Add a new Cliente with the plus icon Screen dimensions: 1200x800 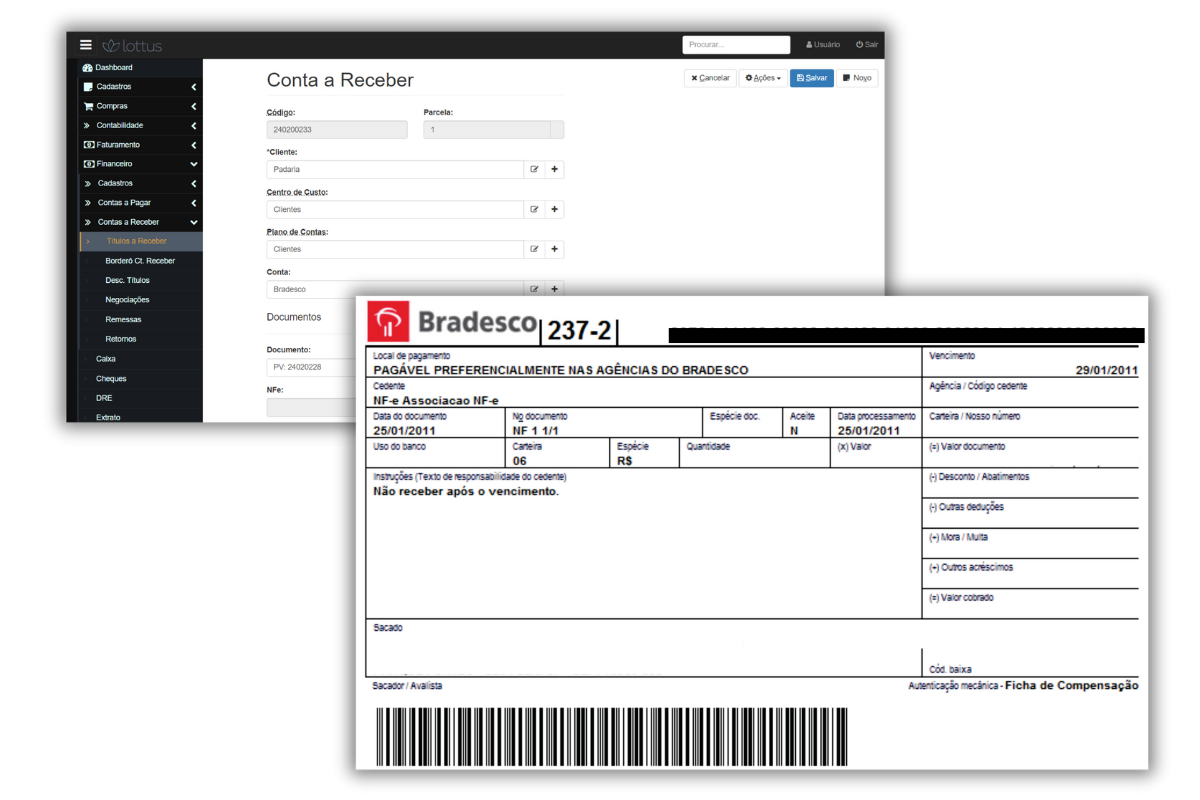pyautogui.click(x=555, y=170)
